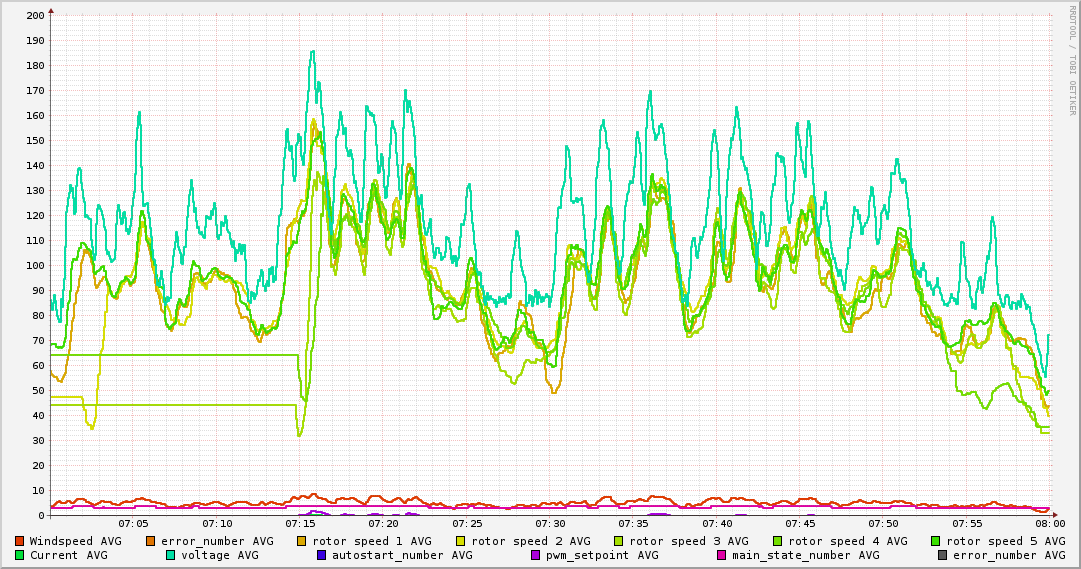
Task: Select the "Current AVG" legend label
Action: pos(68,555)
